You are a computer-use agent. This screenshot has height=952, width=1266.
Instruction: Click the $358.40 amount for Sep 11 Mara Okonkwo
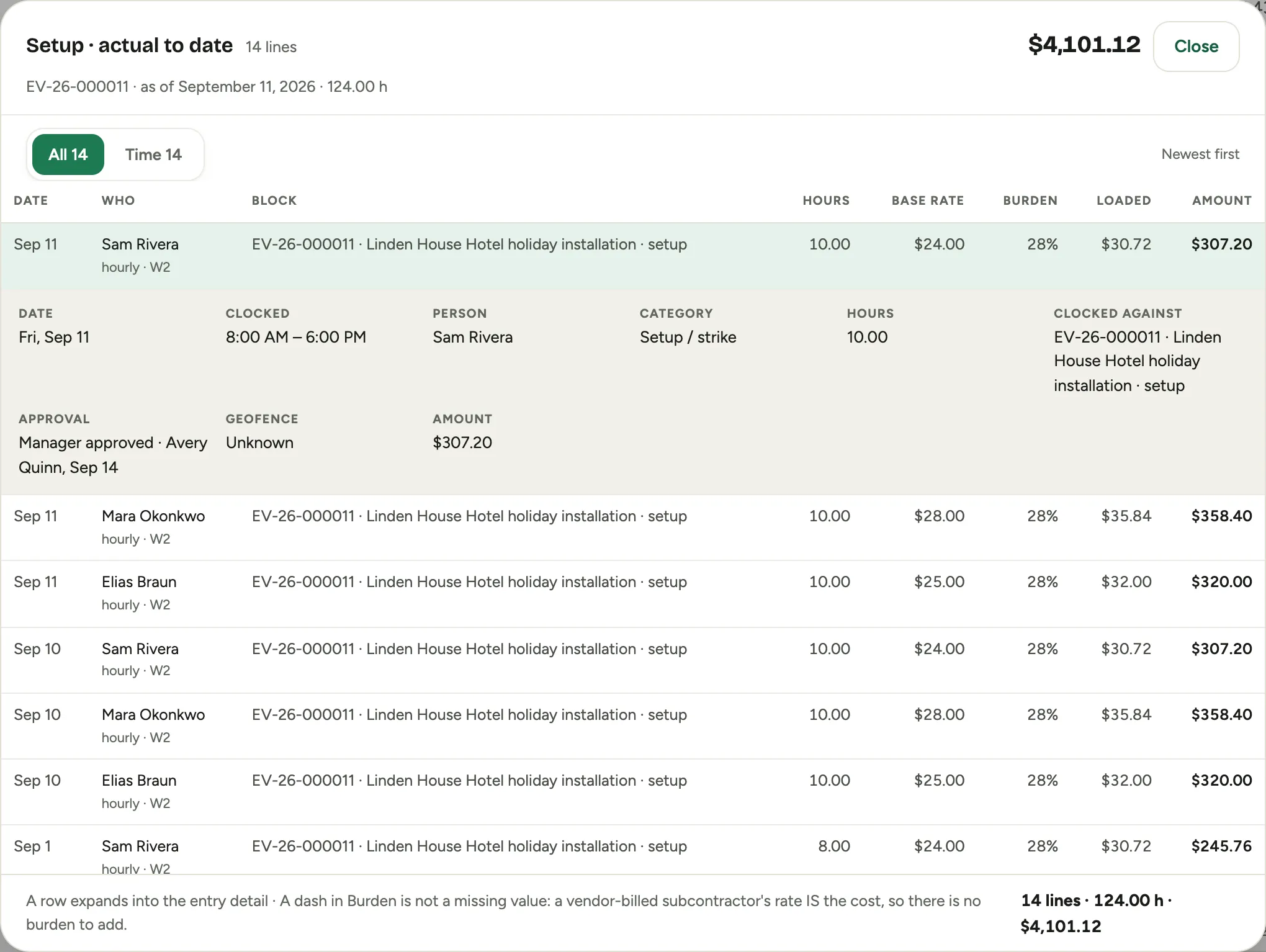pos(1221,516)
